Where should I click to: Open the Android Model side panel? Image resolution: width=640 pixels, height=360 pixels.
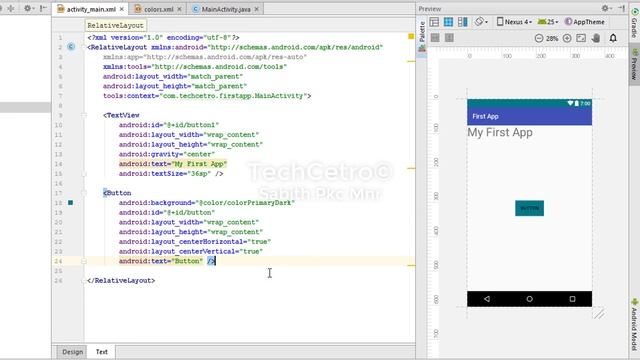click(634, 324)
